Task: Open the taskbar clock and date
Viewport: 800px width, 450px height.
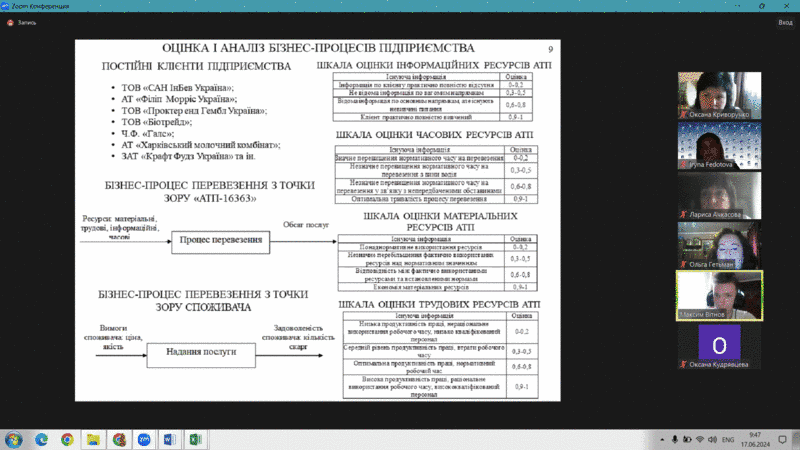Action: coord(757,439)
